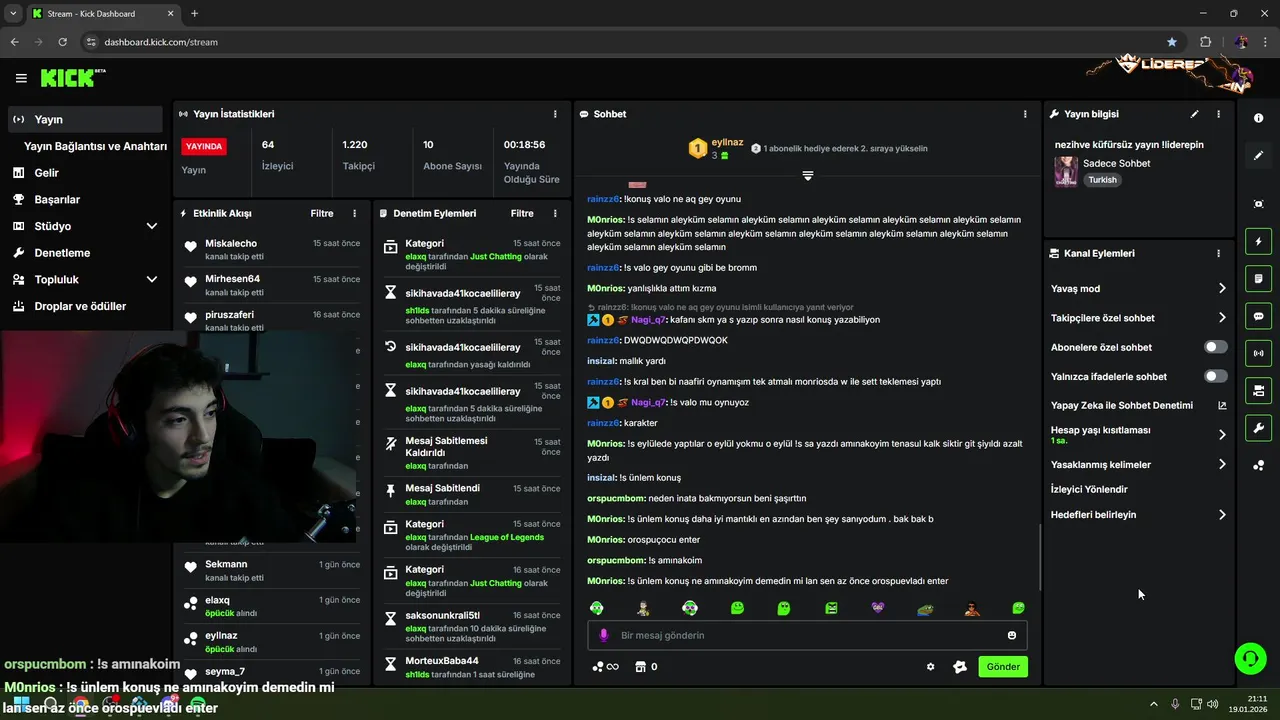Collapse chat header with the down arrow
The height and width of the screenshot is (720, 1280).
point(808,175)
